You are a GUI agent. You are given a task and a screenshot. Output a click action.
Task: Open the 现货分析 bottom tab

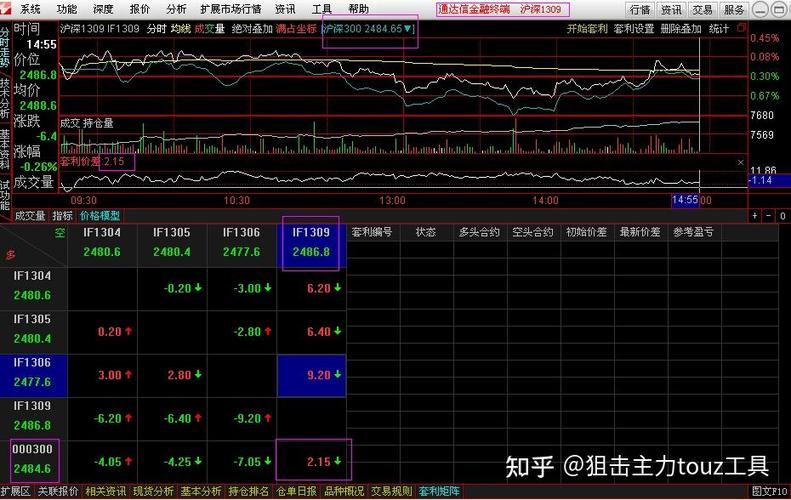[x=153, y=491]
